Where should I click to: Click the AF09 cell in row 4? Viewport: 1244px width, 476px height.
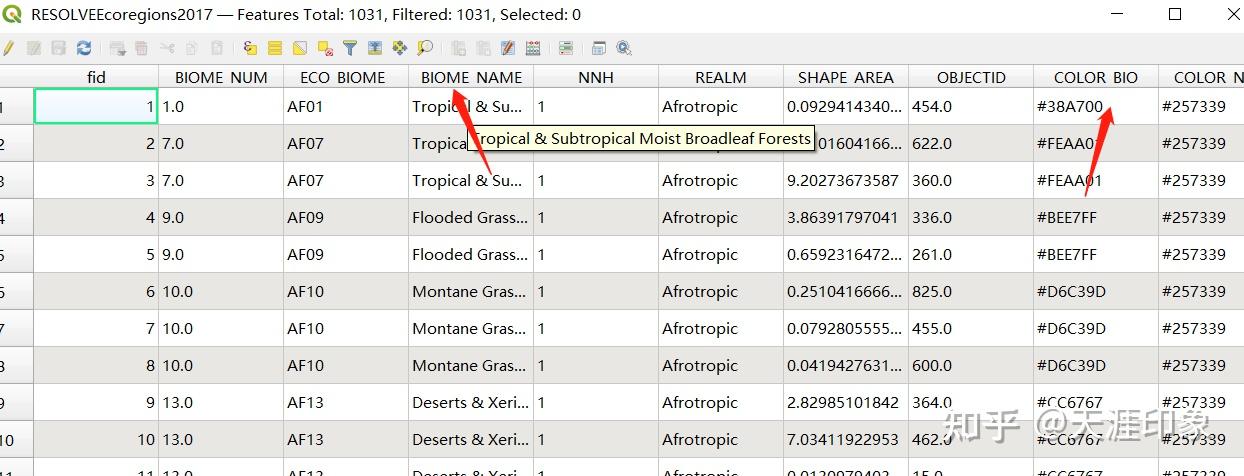pos(345,217)
